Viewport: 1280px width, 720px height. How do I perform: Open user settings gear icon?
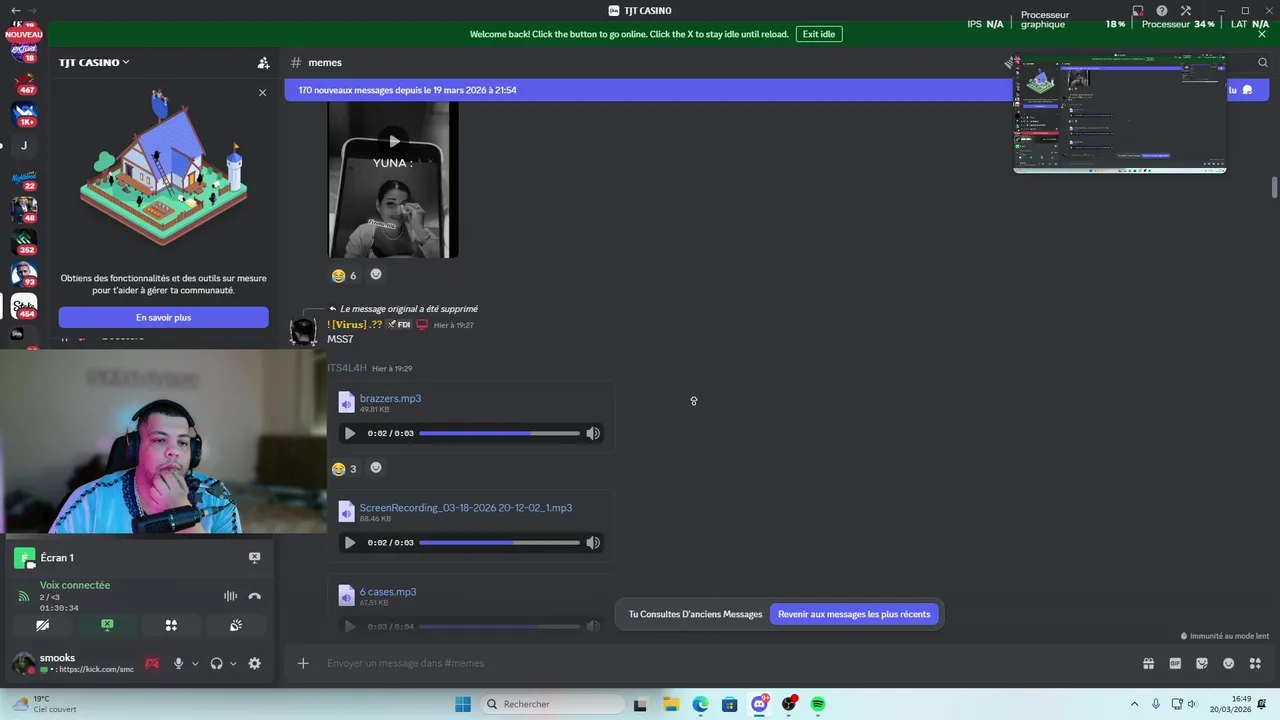pos(254,663)
